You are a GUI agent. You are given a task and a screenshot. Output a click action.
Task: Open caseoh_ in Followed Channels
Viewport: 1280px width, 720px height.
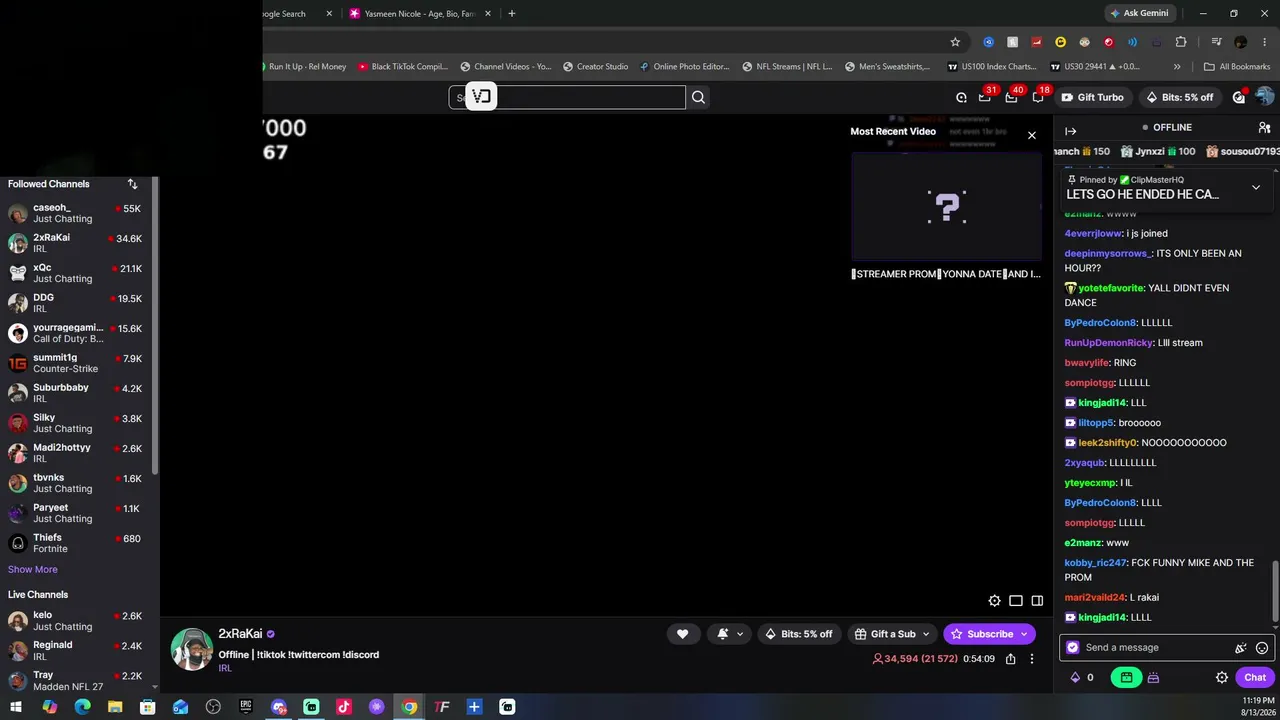click(77, 213)
